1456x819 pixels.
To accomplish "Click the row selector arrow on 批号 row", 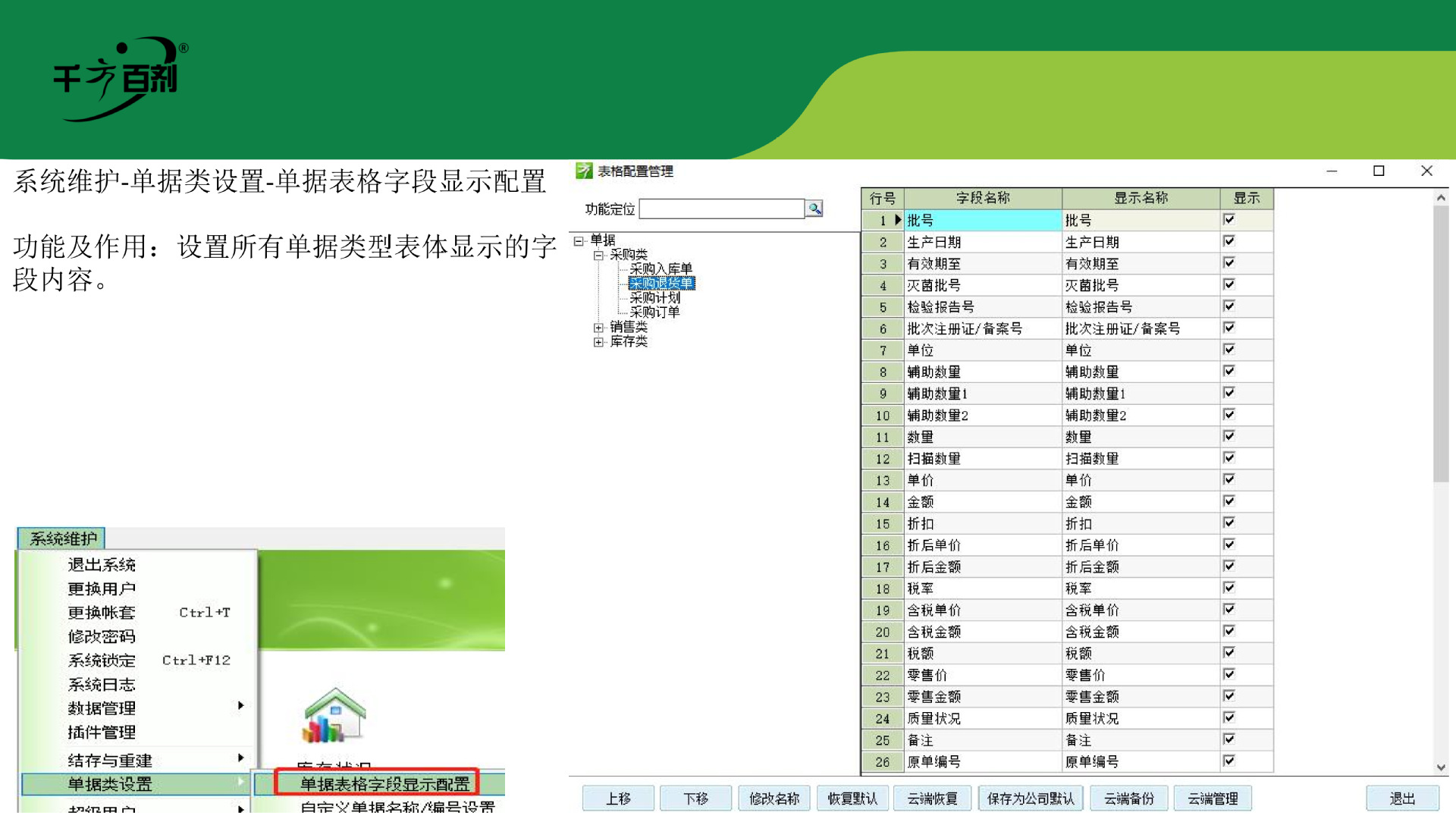I will [899, 220].
